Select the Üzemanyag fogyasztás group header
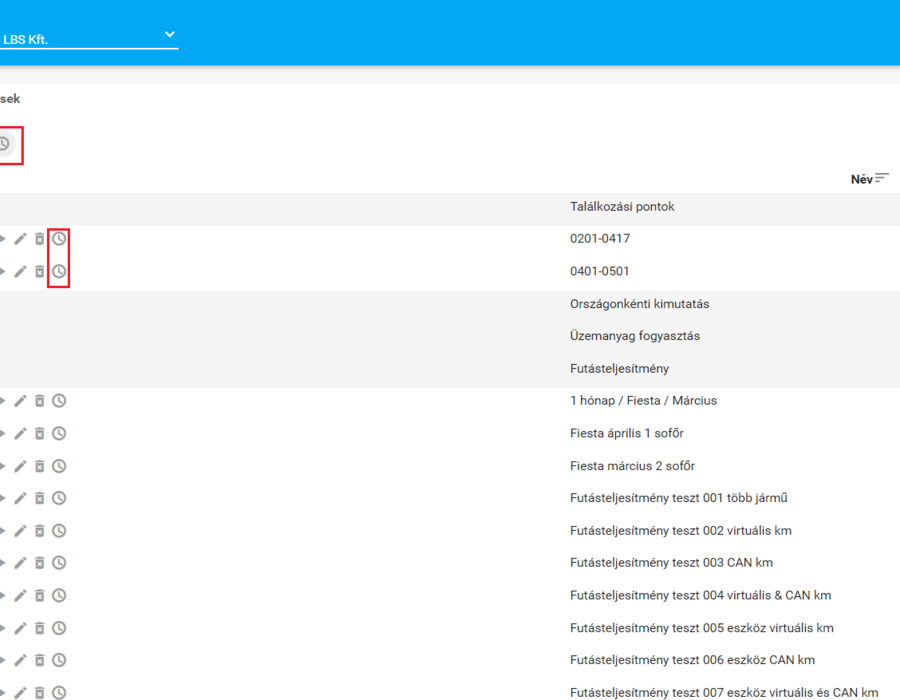The height and width of the screenshot is (700, 900). [x=635, y=336]
